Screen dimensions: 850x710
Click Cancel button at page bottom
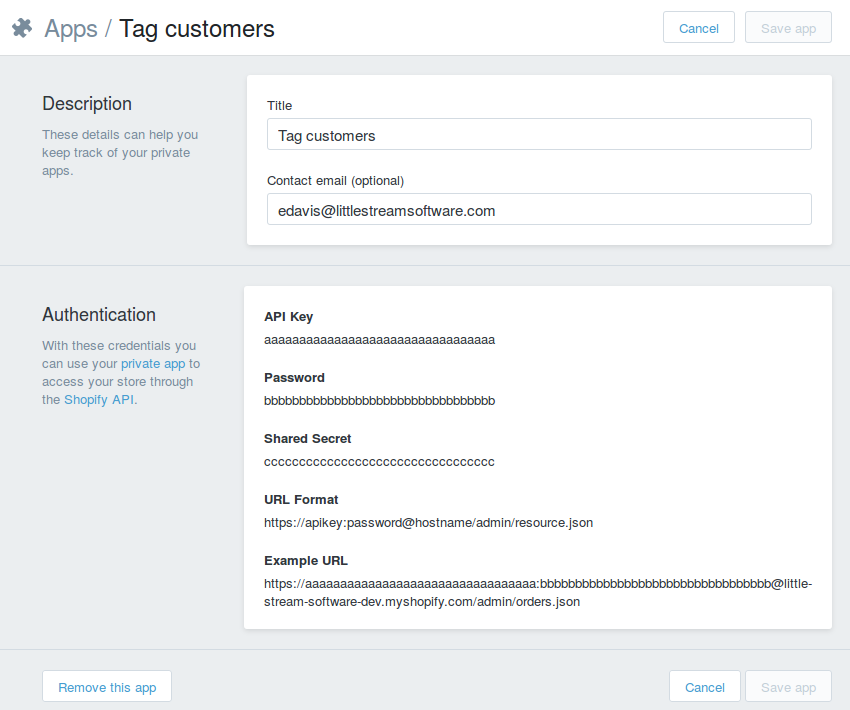coord(705,687)
